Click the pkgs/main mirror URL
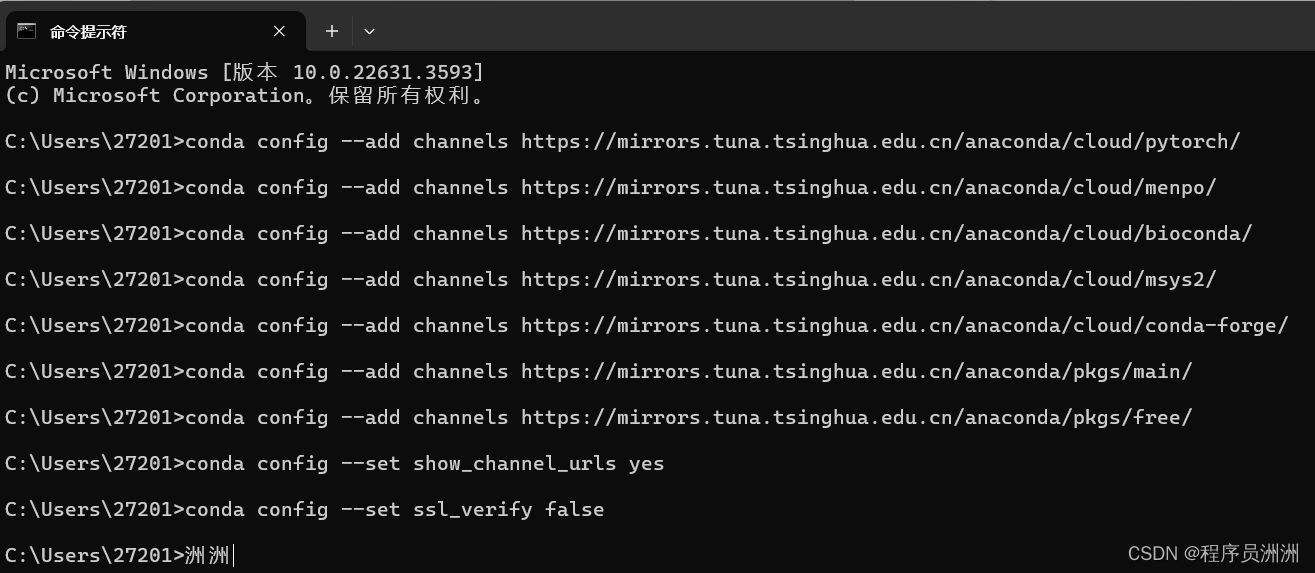The width and height of the screenshot is (1315, 573). 856,371
